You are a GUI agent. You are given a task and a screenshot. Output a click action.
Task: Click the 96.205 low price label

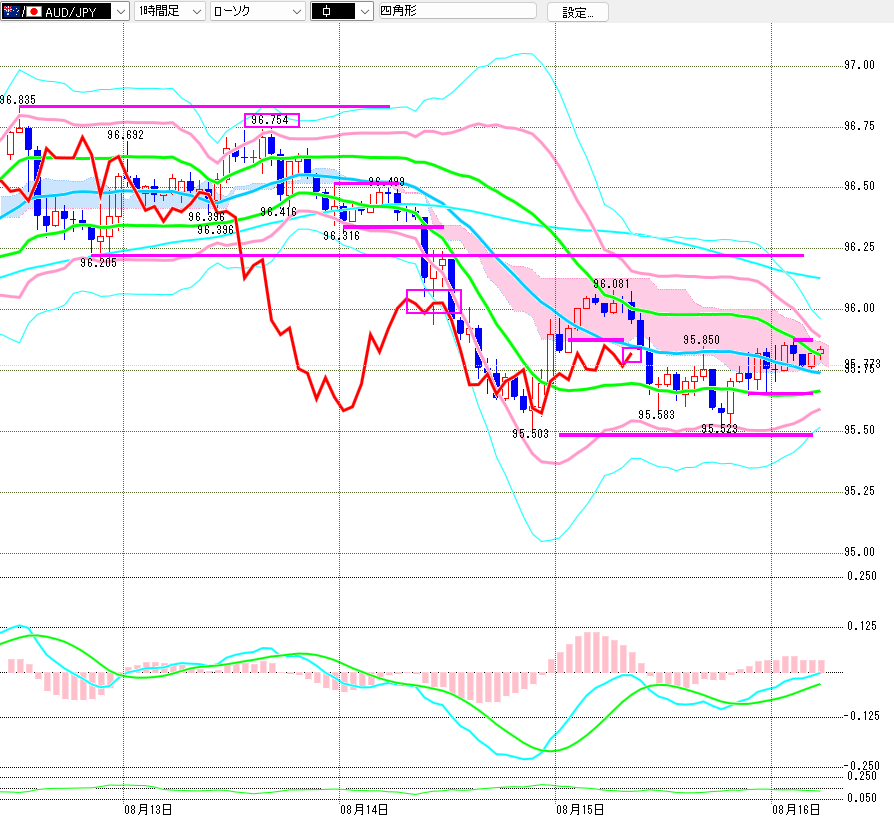[98, 262]
